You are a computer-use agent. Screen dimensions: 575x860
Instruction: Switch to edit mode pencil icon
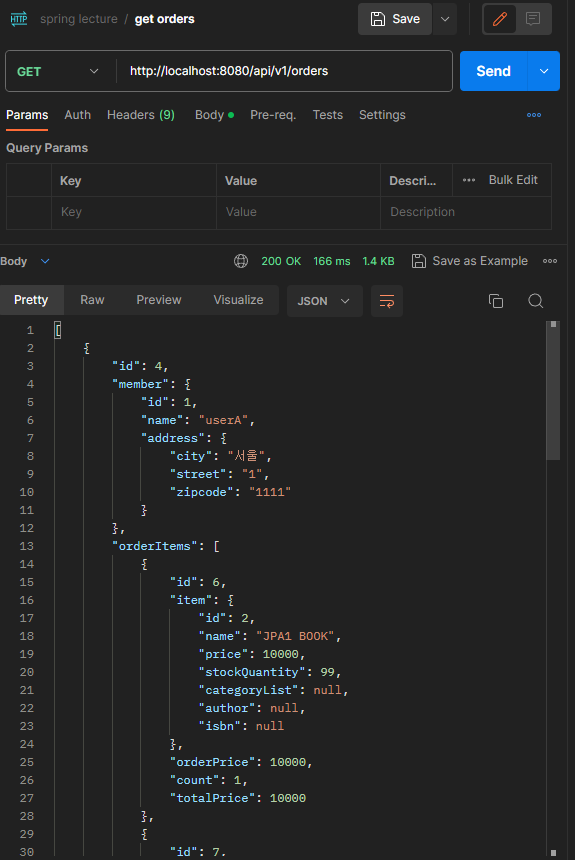pyautogui.click(x=499, y=19)
